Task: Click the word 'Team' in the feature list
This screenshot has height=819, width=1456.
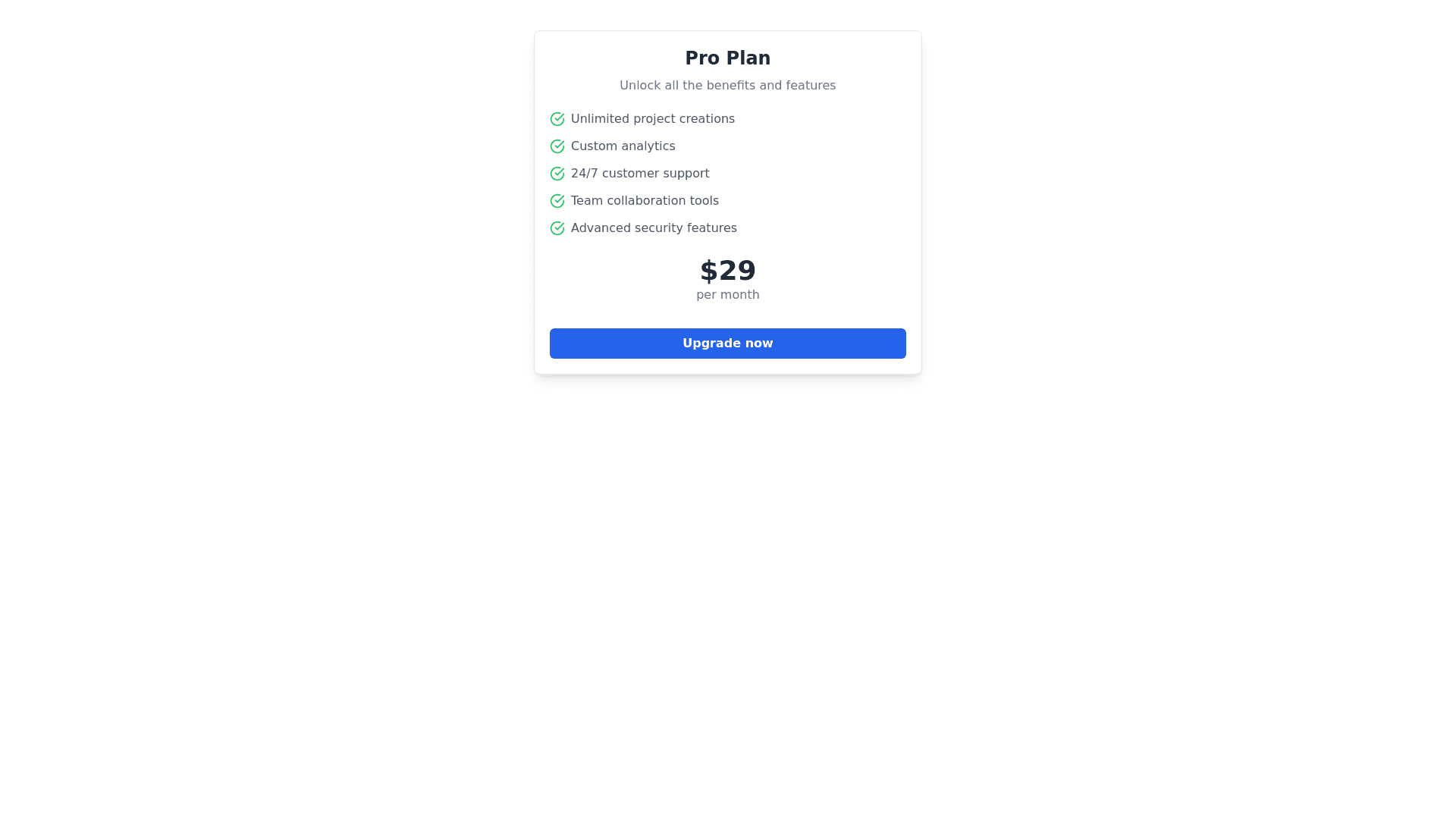Action: [x=585, y=201]
